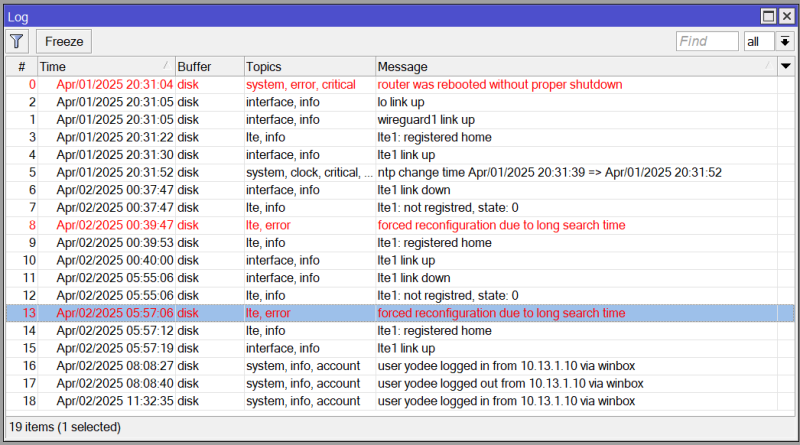
Task: Select 'lte1: not registred, state: 0' row 7
Action: pos(447,208)
